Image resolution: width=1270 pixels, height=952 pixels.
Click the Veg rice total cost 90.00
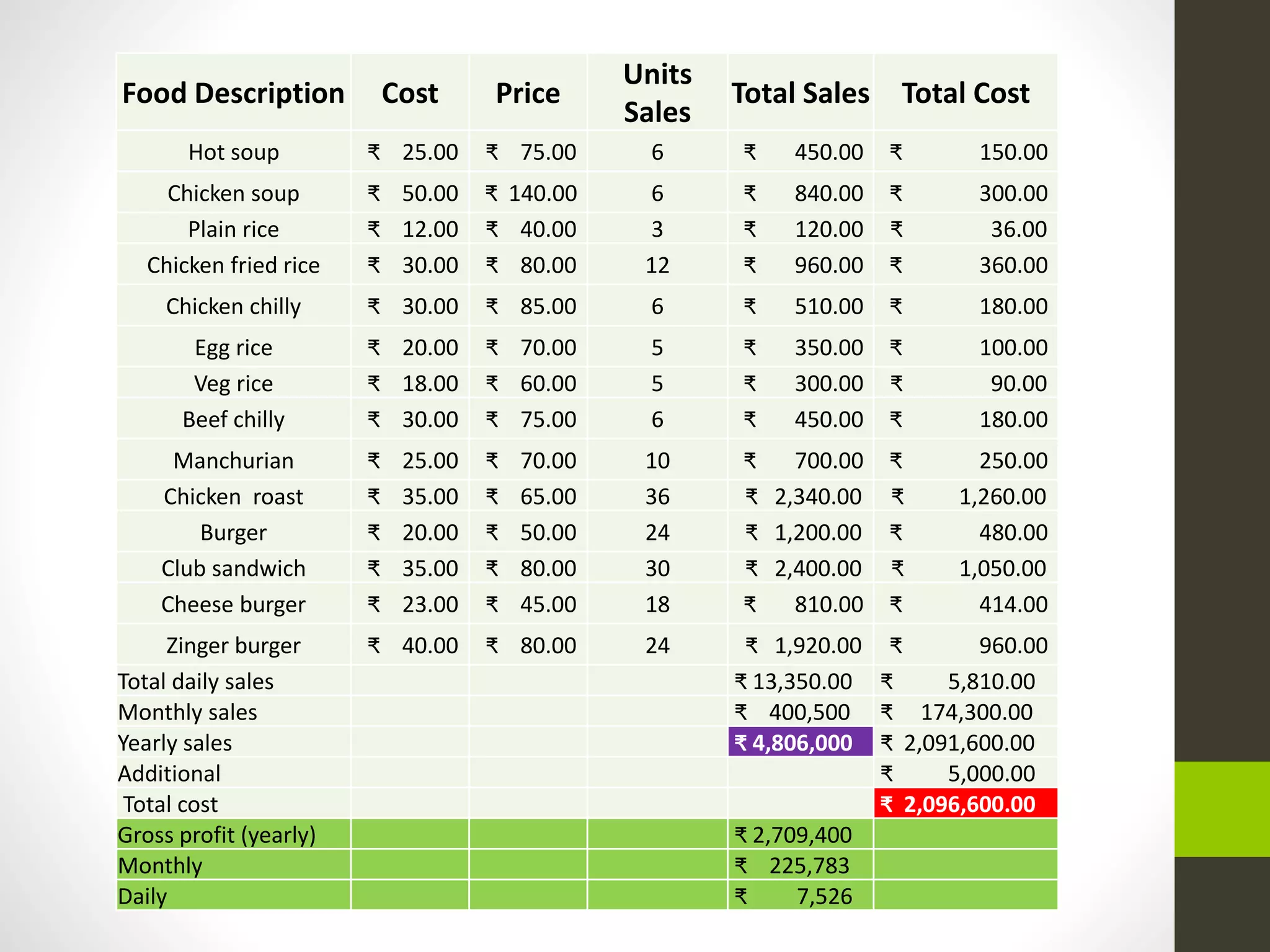(1019, 384)
